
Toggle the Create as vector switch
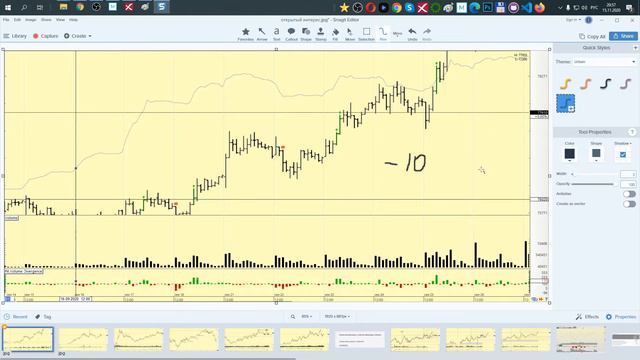tap(629, 204)
